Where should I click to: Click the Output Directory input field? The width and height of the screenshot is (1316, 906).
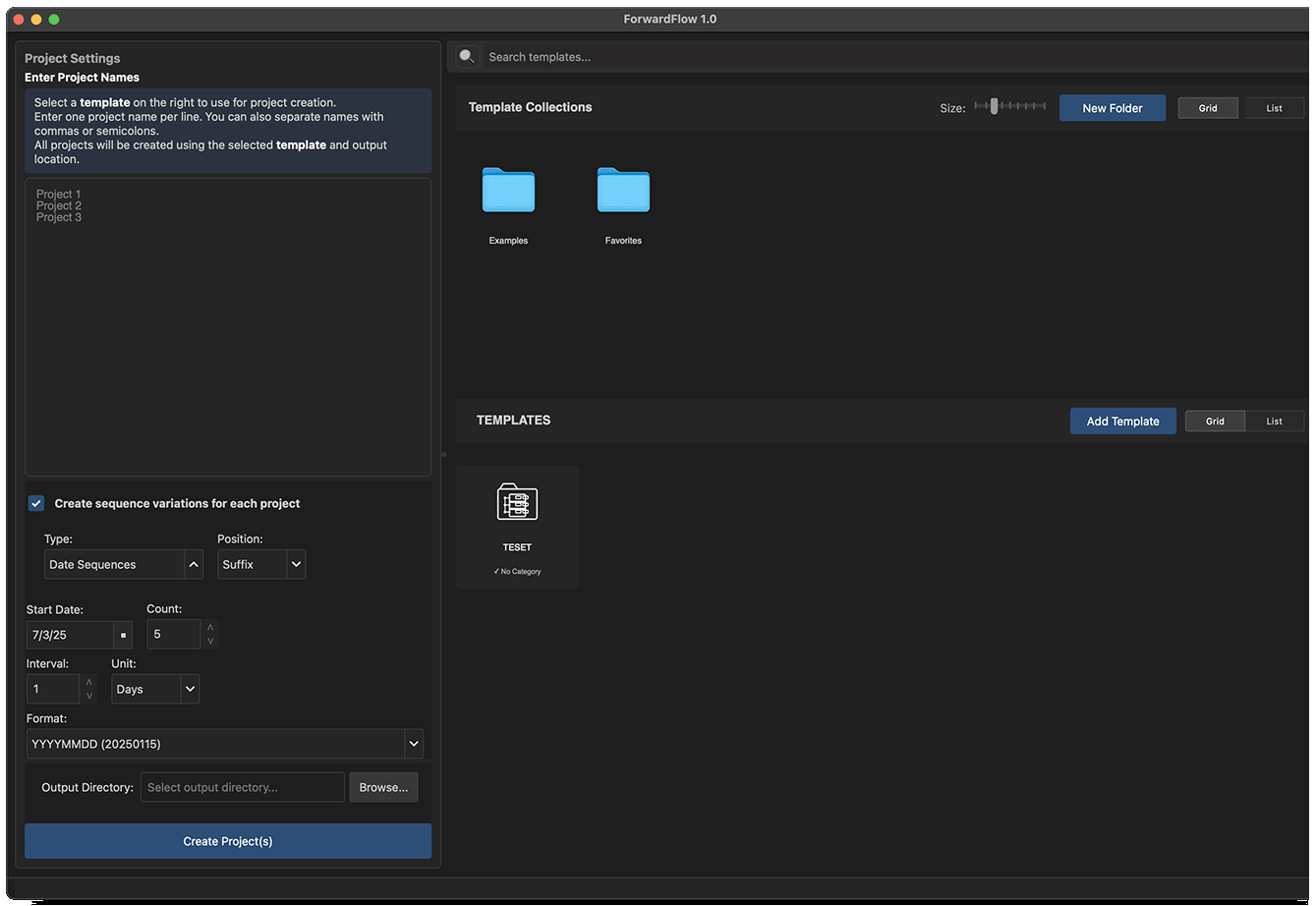tap(242, 787)
